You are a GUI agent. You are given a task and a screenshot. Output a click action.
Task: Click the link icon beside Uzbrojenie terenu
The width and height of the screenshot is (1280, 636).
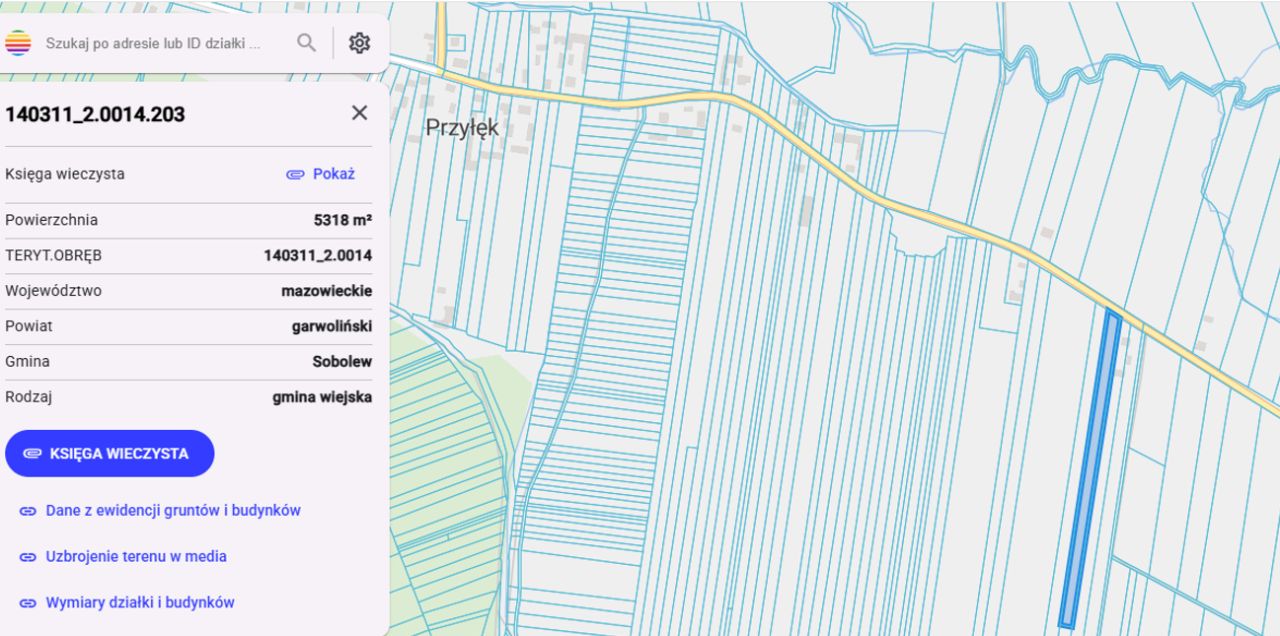coord(28,557)
